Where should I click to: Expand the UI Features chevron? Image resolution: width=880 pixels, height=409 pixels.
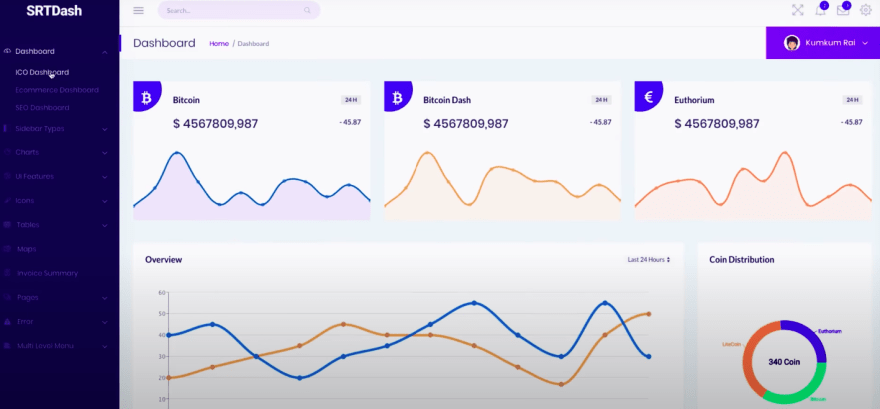point(105,177)
